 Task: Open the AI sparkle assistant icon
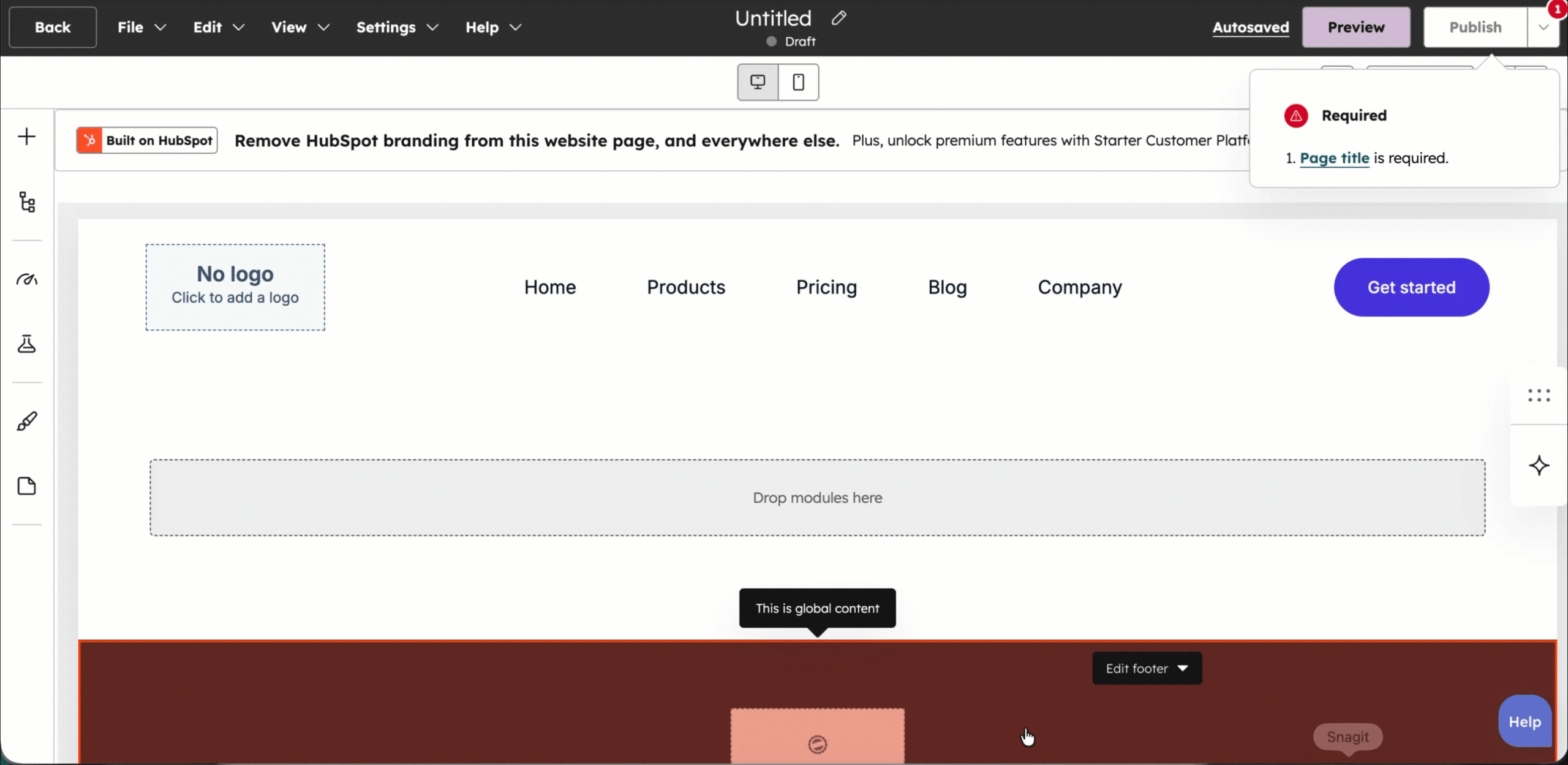click(x=1539, y=465)
